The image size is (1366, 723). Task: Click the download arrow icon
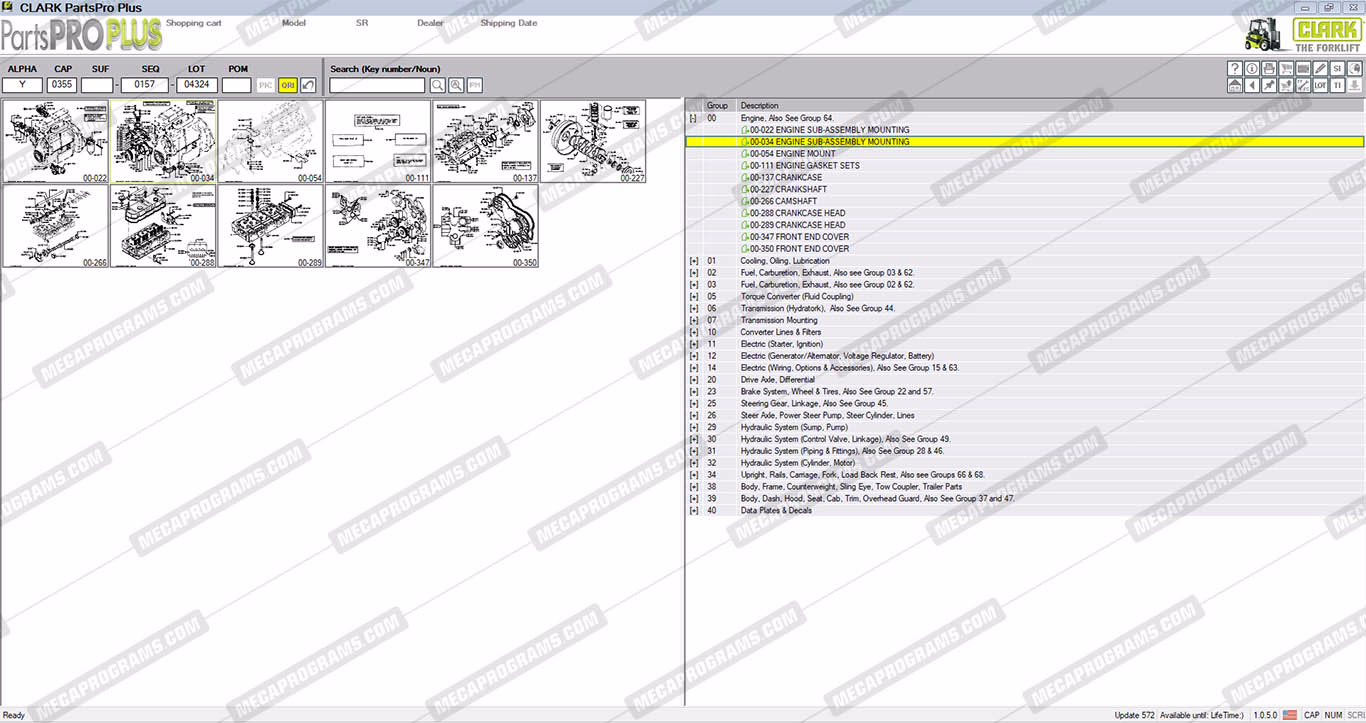tap(1354, 85)
